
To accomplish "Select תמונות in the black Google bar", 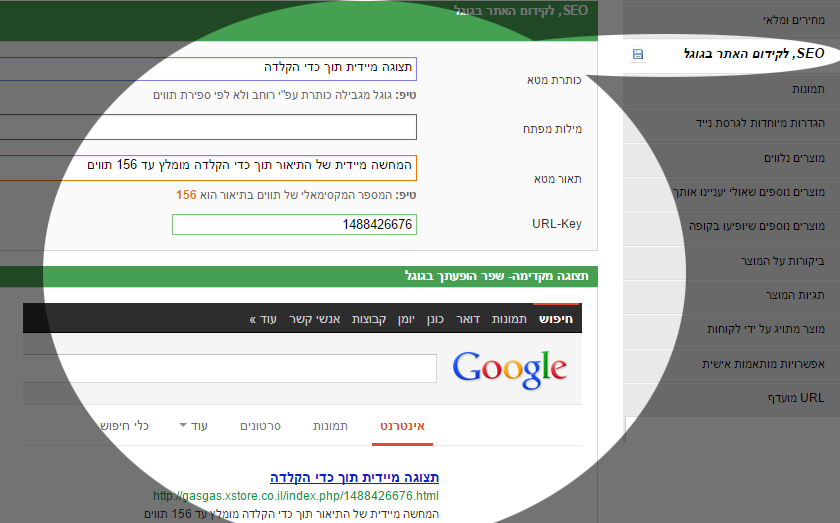I will [x=509, y=319].
